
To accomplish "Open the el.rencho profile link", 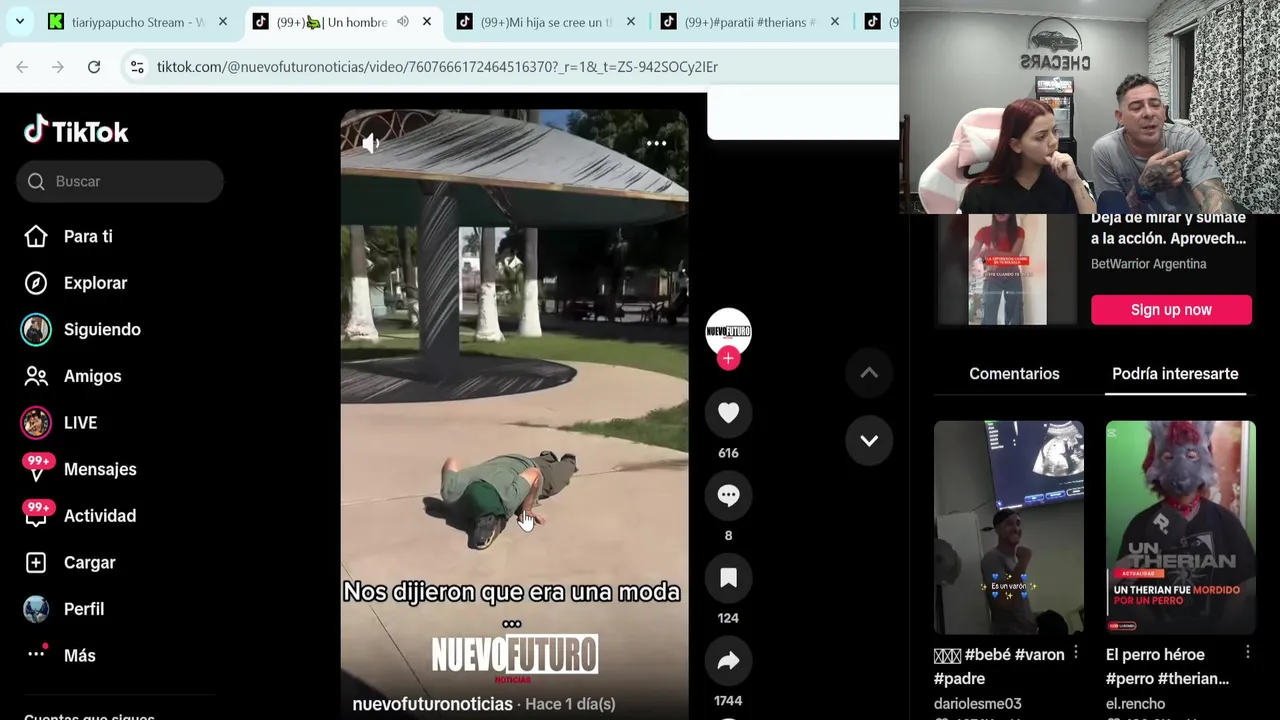I will 1135,704.
